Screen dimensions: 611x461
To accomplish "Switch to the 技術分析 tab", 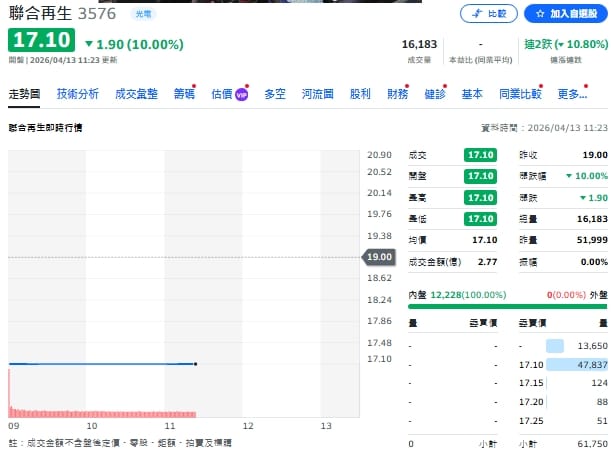I will pyautogui.click(x=77, y=94).
